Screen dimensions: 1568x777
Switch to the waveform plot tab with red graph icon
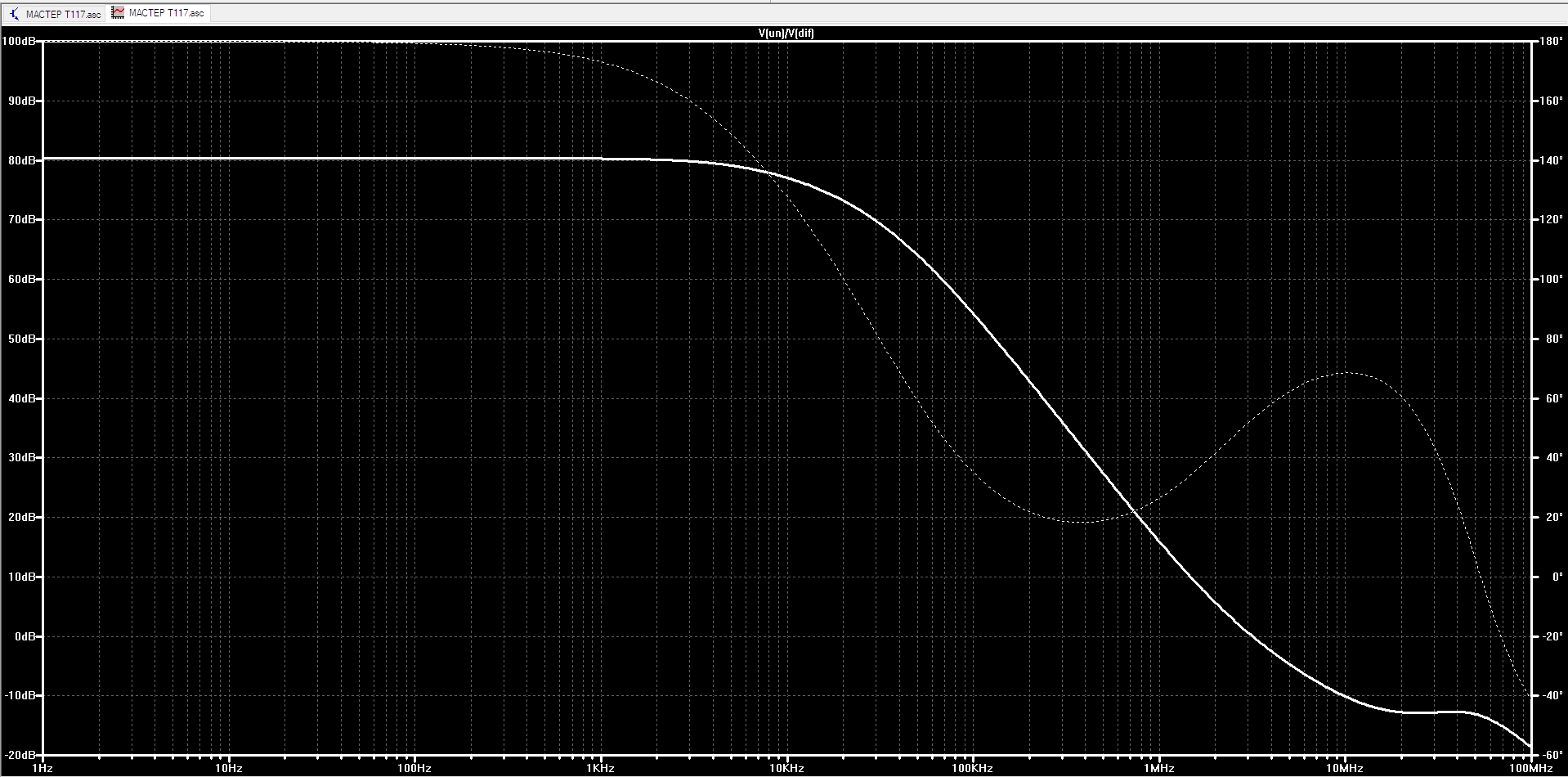tap(158, 13)
